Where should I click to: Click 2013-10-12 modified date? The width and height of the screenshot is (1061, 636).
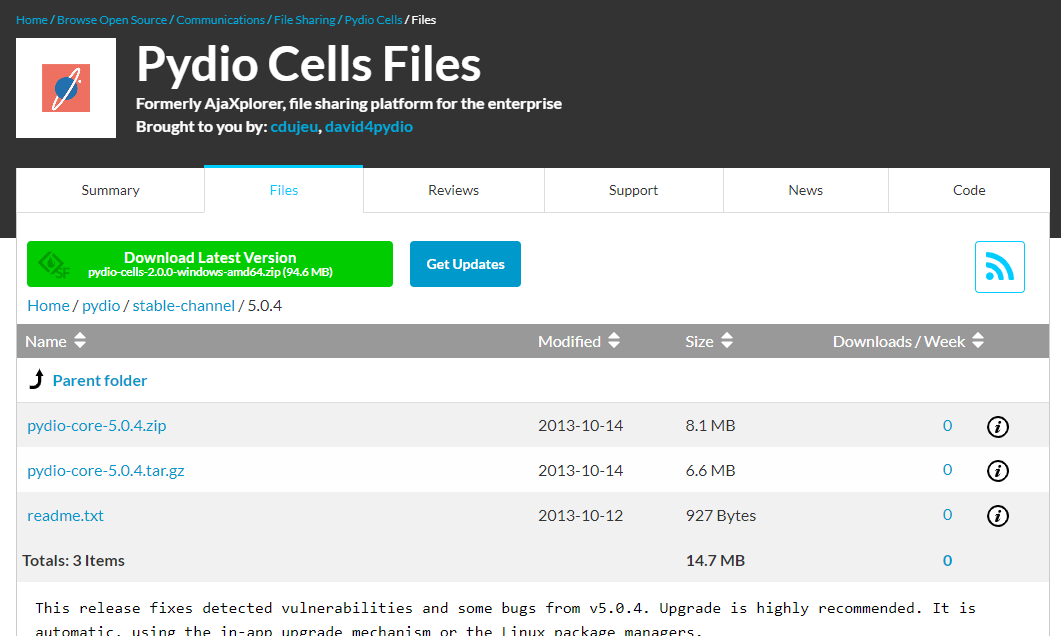click(x=581, y=516)
